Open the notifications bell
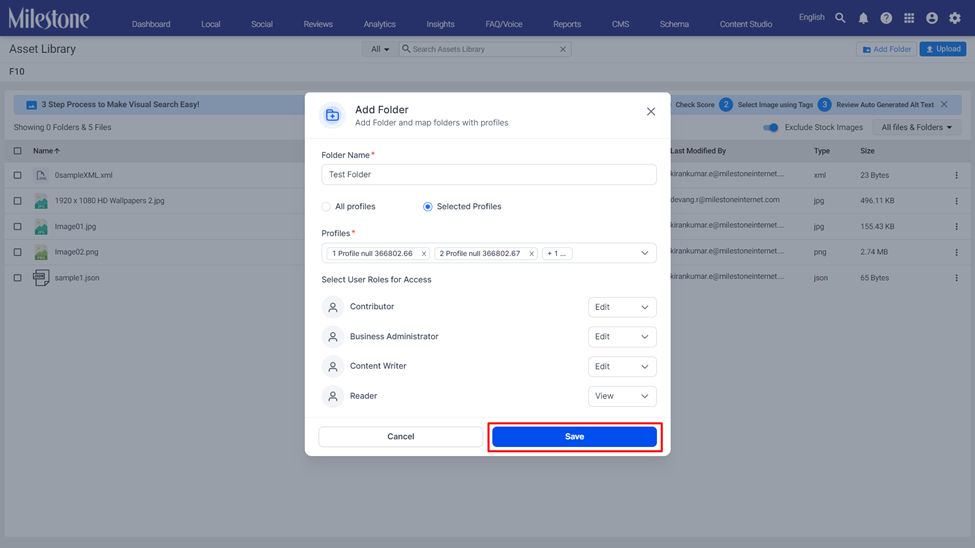Image resolution: width=975 pixels, height=548 pixels. point(863,18)
